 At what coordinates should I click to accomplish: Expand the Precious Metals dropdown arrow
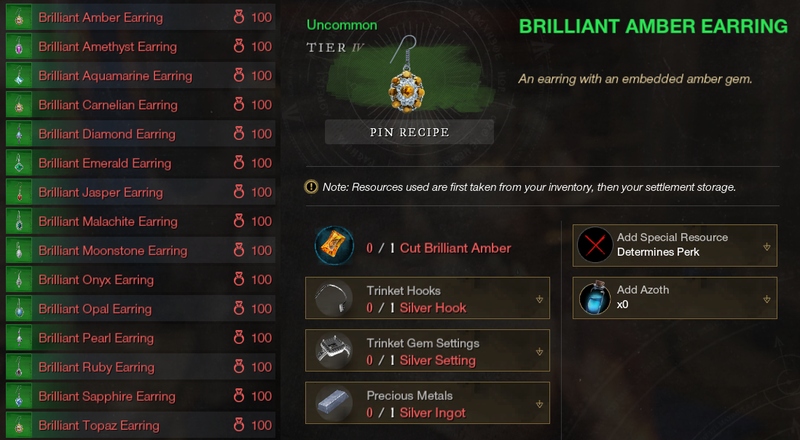pyautogui.click(x=539, y=404)
